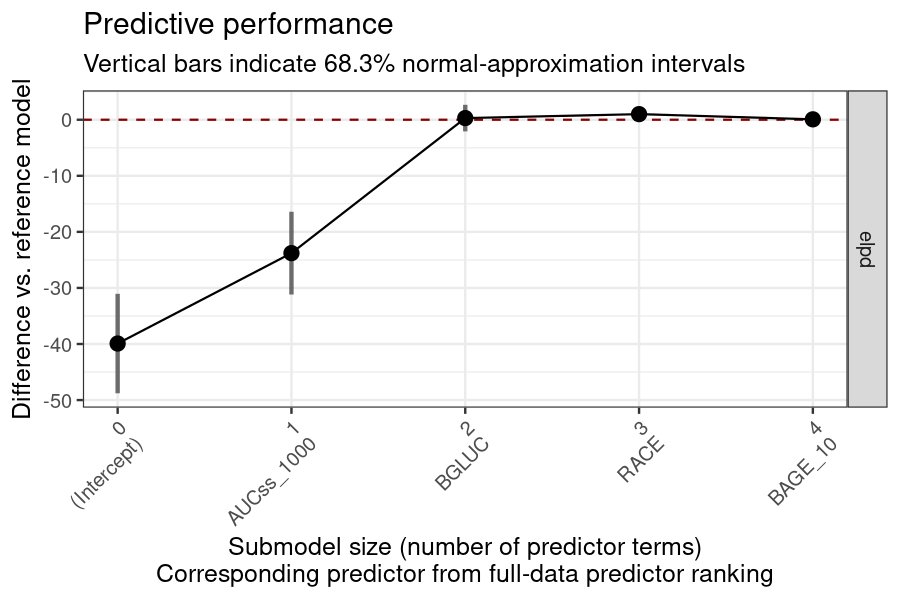Click the "RACE" x-axis label
Viewport: 900px width, 600px height.
[x=629, y=458]
